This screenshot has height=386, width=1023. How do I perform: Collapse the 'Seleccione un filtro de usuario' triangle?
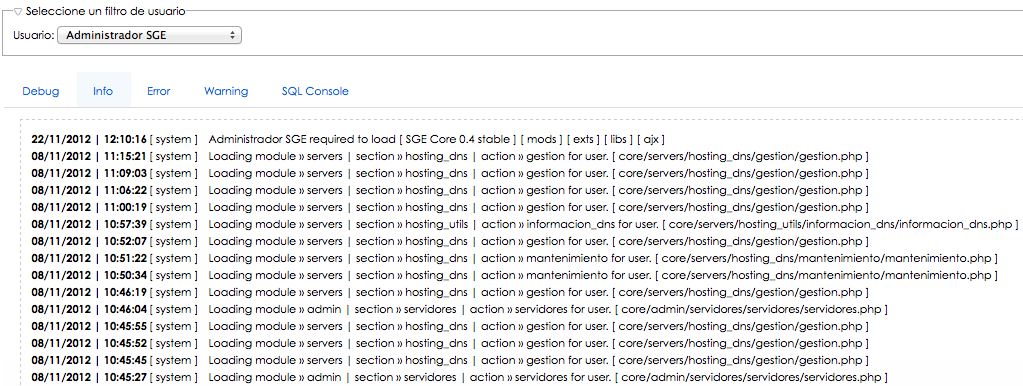point(18,12)
